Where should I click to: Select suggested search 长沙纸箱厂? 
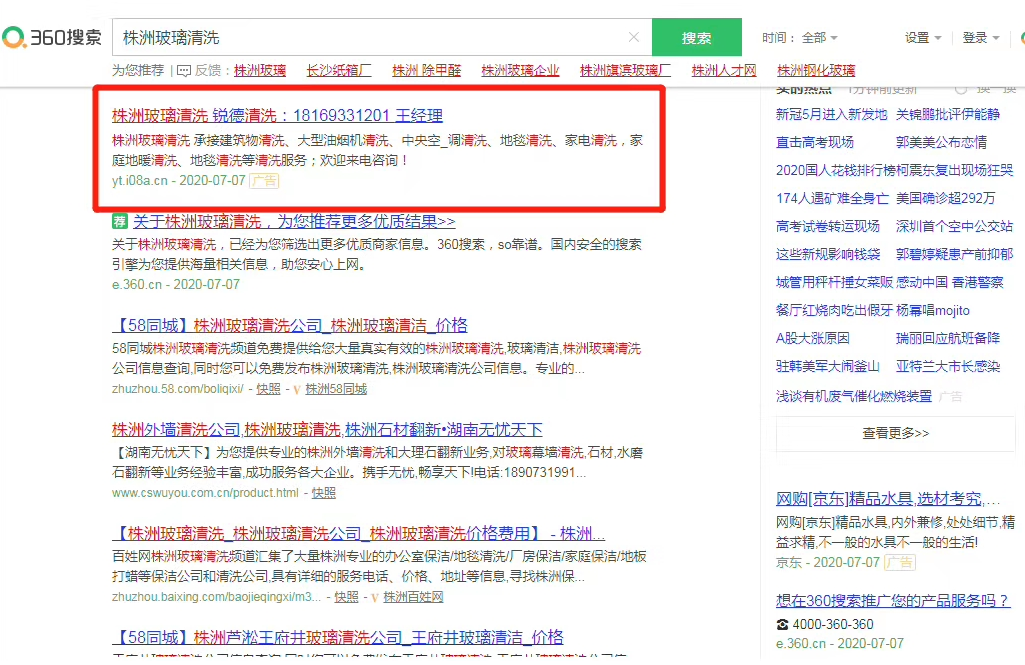pyautogui.click(x=339, y=70)
